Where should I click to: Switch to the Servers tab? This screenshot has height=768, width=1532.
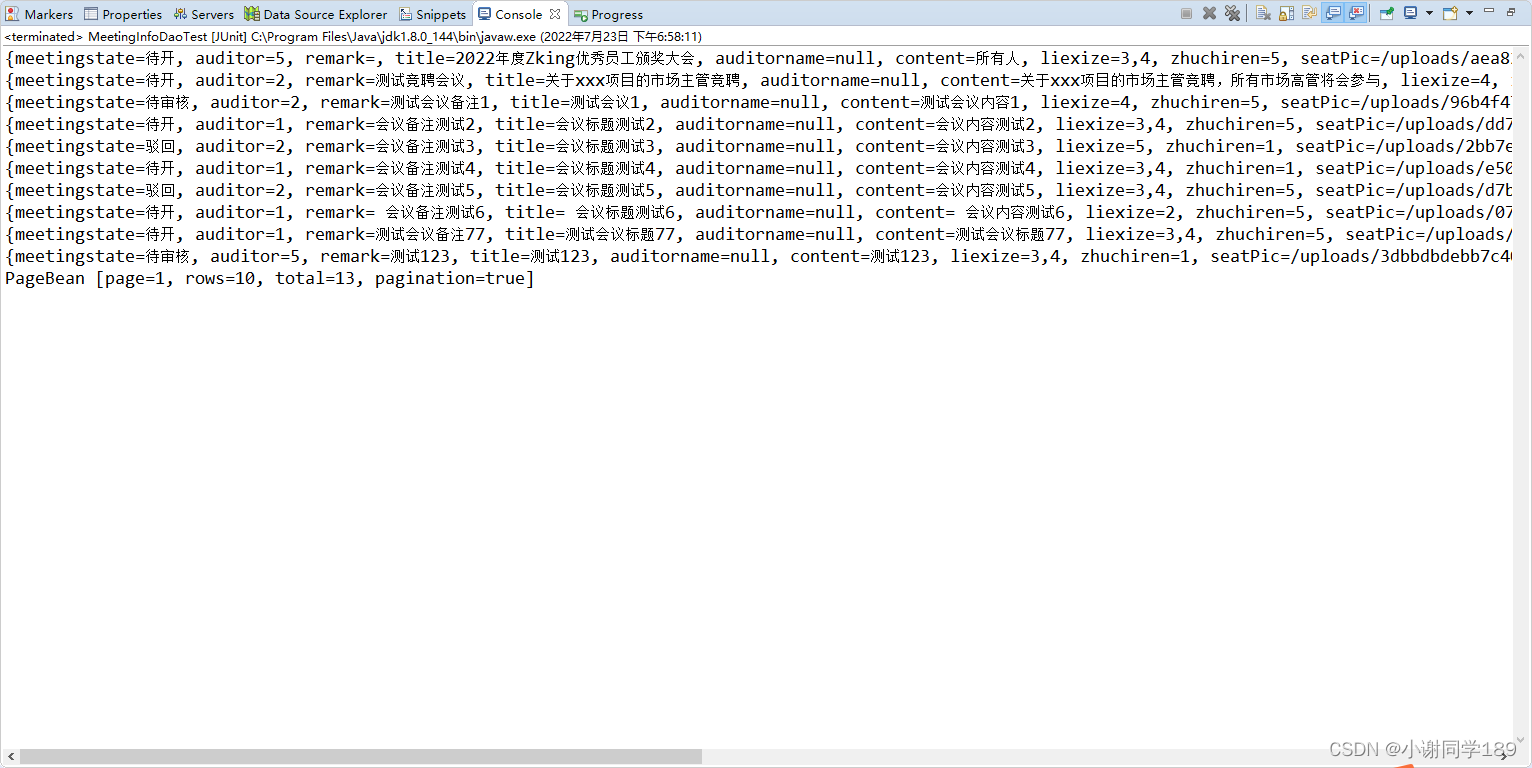[203, 14]
